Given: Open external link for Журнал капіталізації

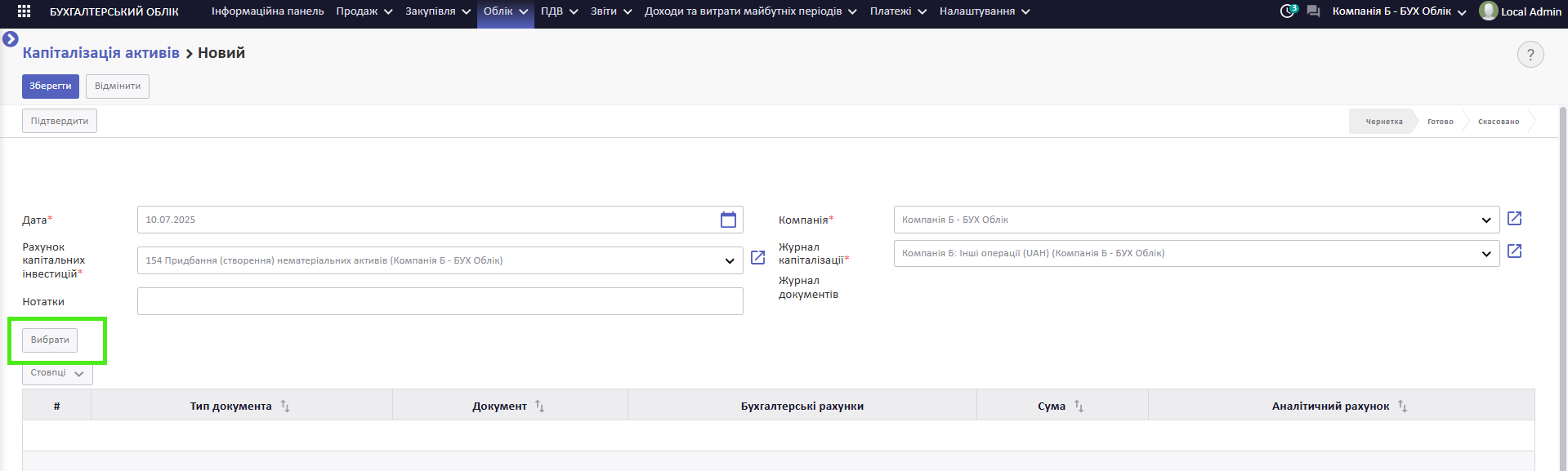Looking at the screenshot, I should [x=1514, y=251].
